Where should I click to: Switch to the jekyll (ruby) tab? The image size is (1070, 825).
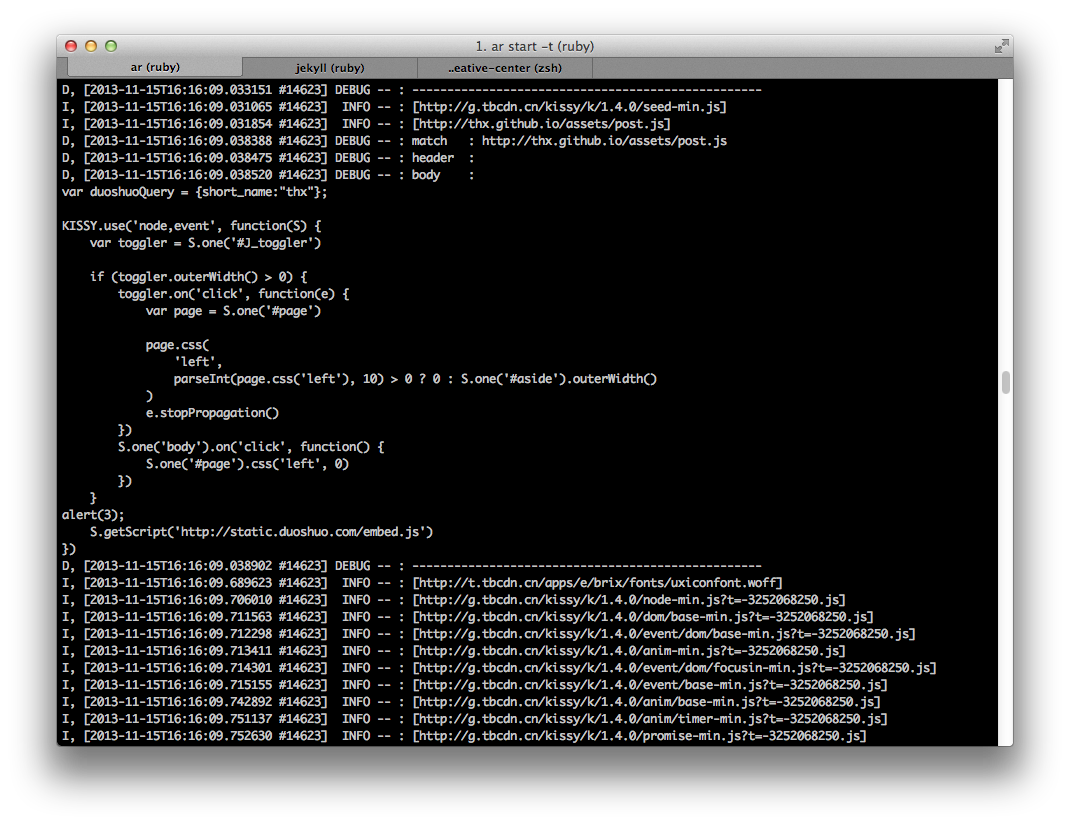330,68
